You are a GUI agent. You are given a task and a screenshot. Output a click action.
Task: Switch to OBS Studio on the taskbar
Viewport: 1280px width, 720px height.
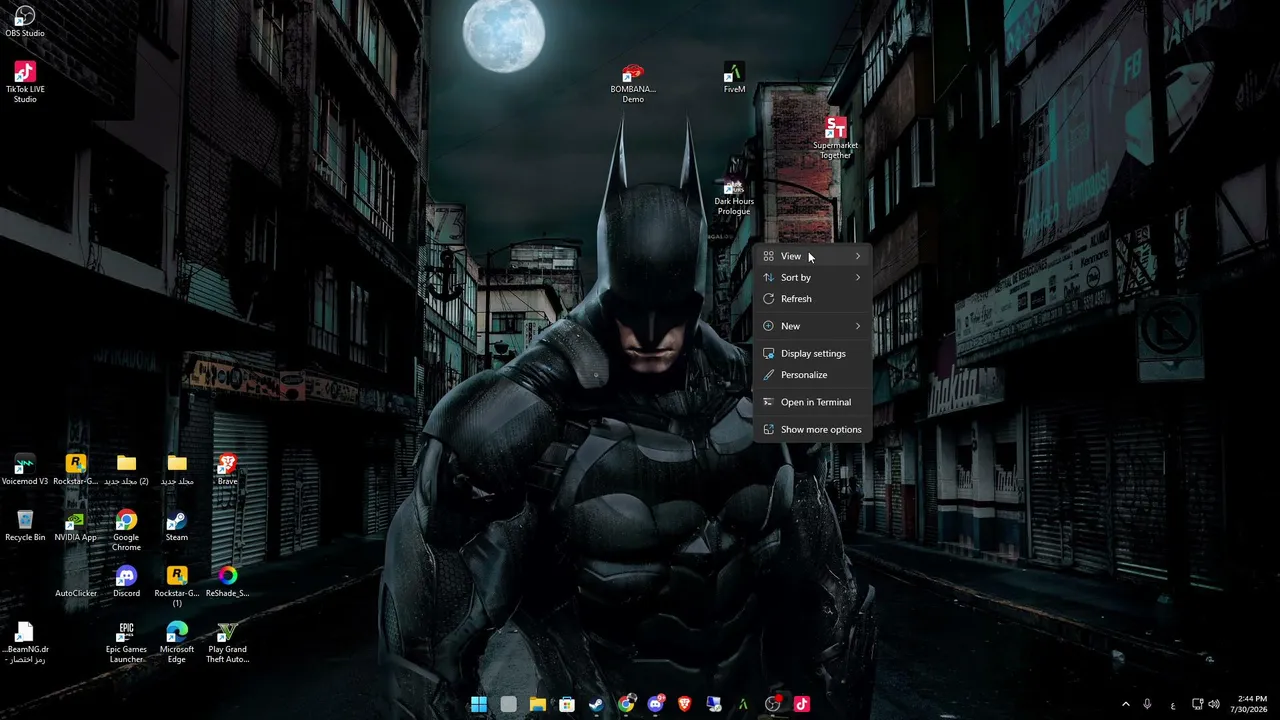click(x=773, y=704)
